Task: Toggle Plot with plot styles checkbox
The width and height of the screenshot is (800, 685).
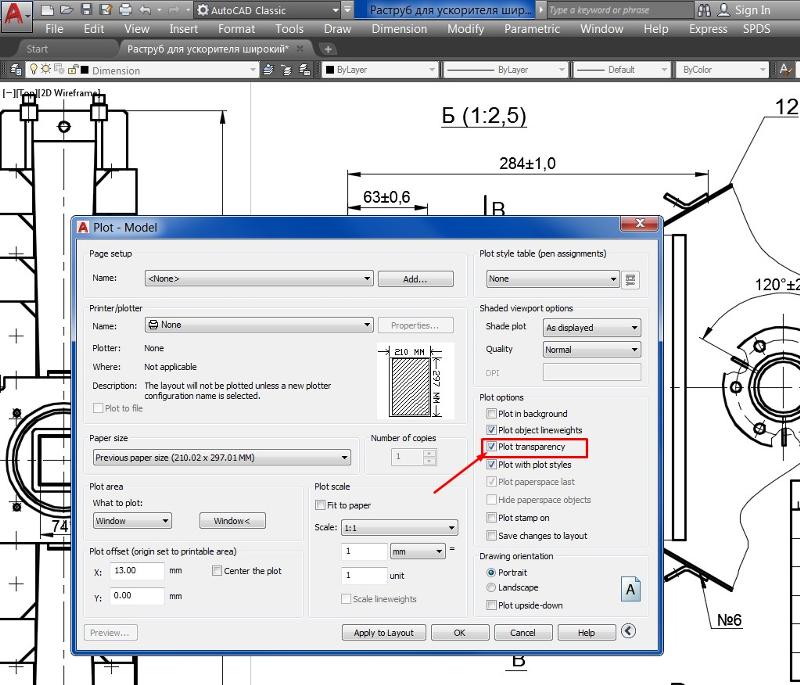Action: tap(491, 464)
